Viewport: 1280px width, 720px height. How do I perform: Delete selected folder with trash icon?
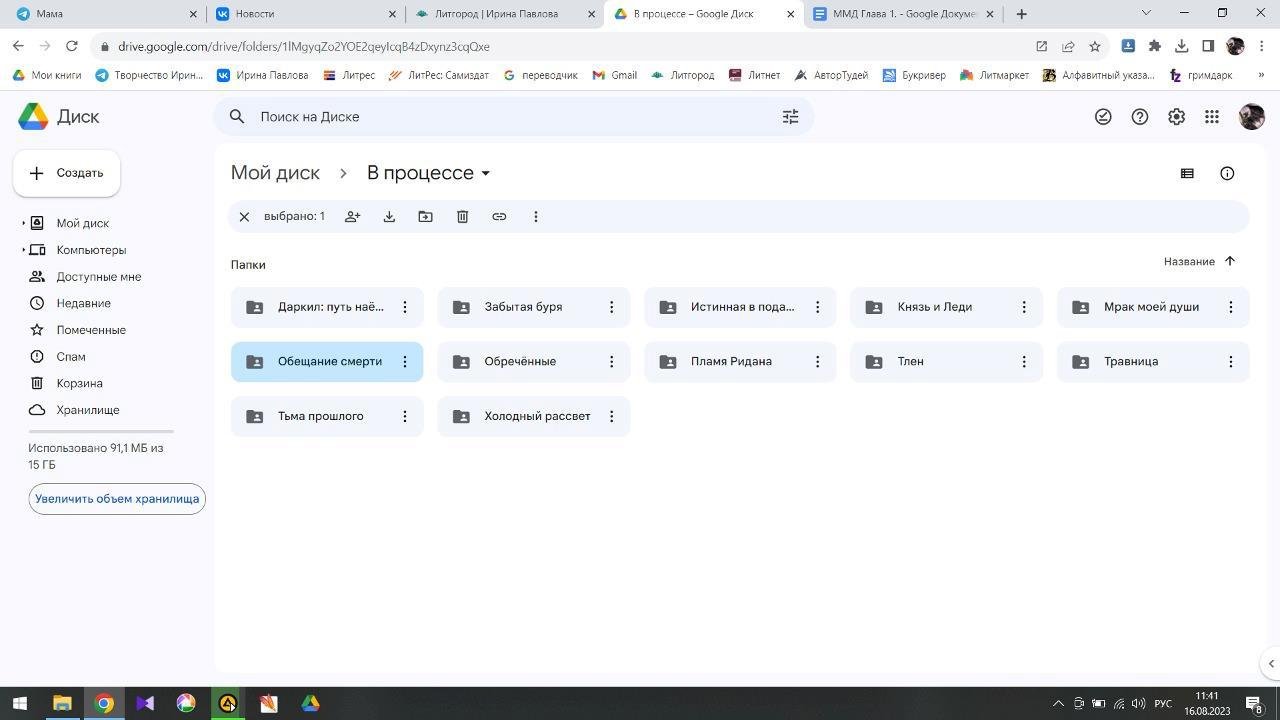click(462, 217)
